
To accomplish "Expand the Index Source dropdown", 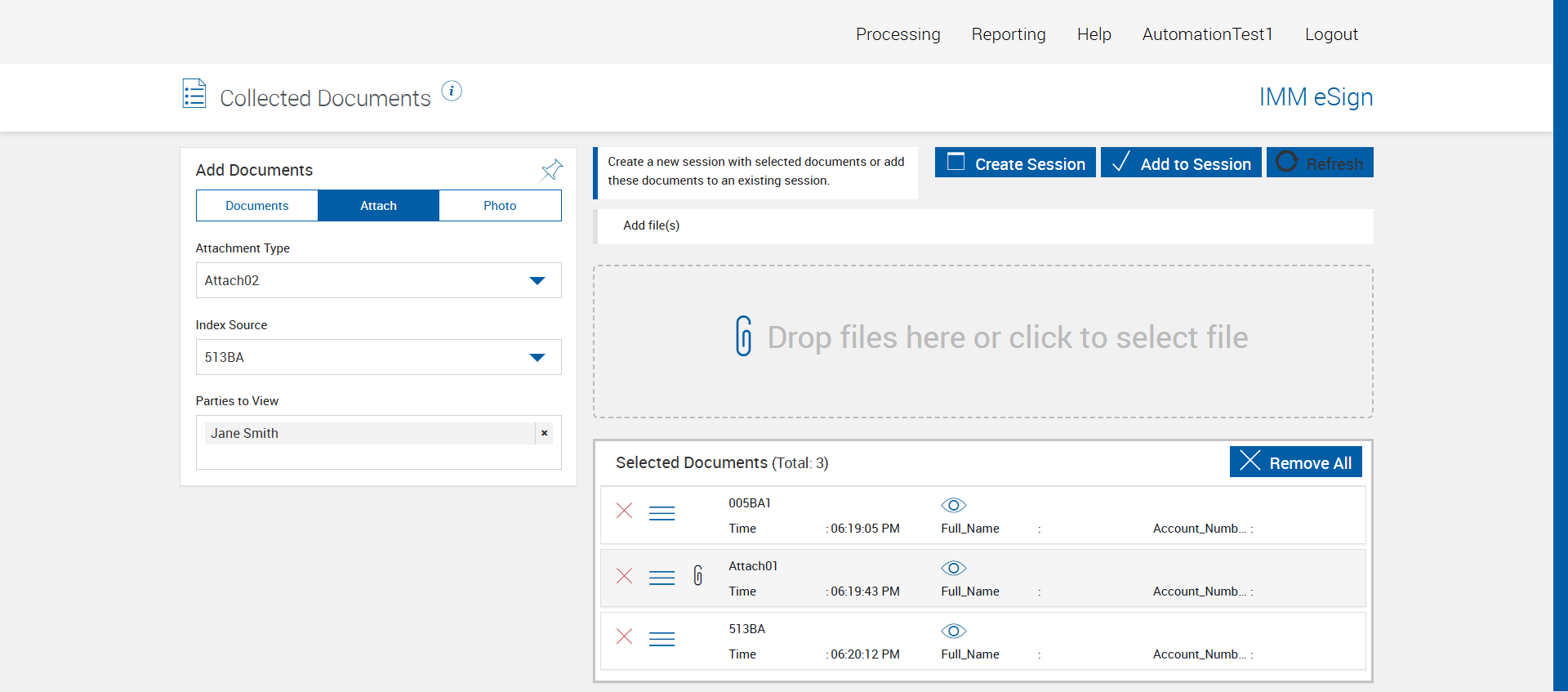I will [x=378, y=357].
